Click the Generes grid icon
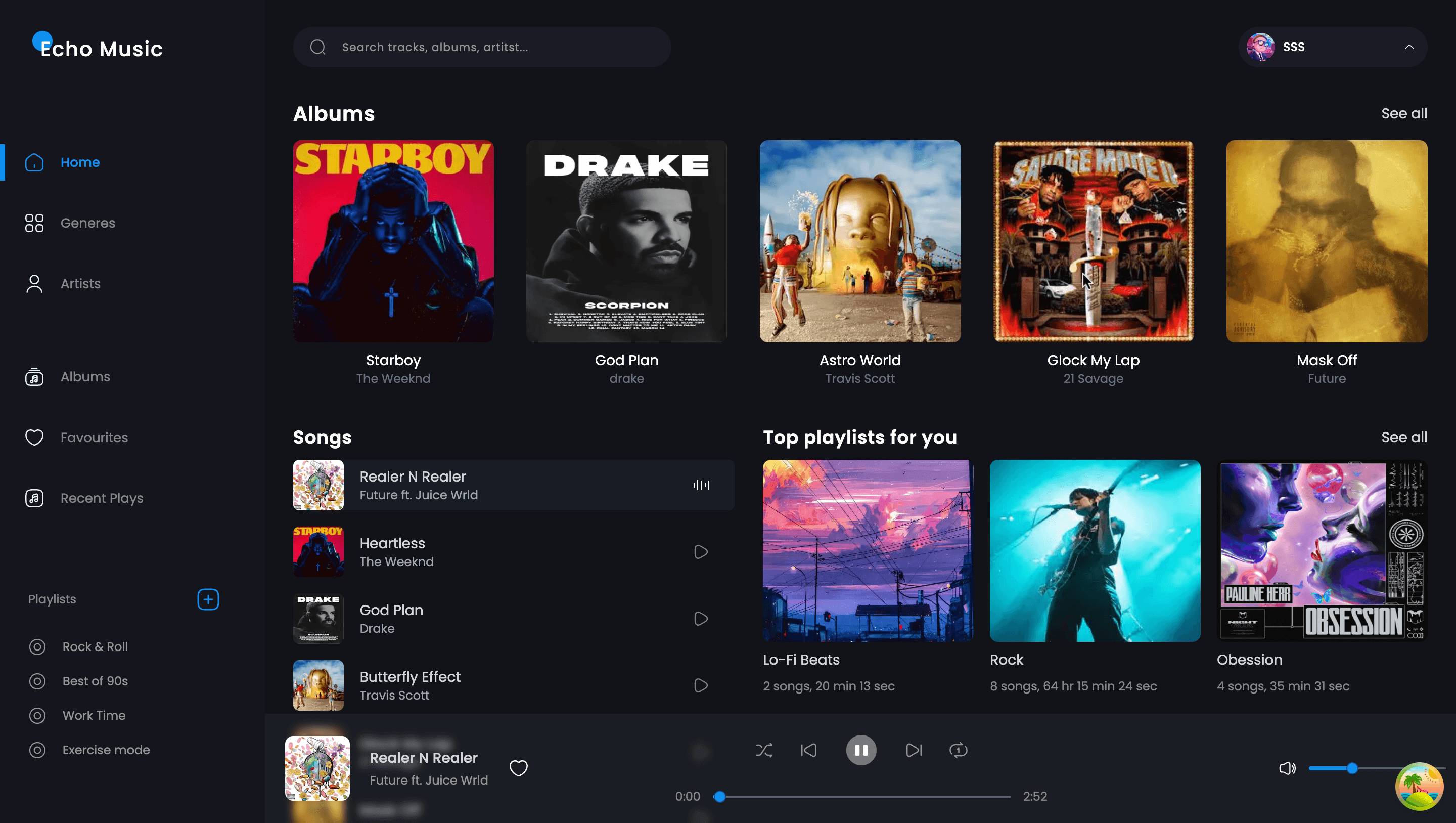1456x823 pixels. (34, 223)
